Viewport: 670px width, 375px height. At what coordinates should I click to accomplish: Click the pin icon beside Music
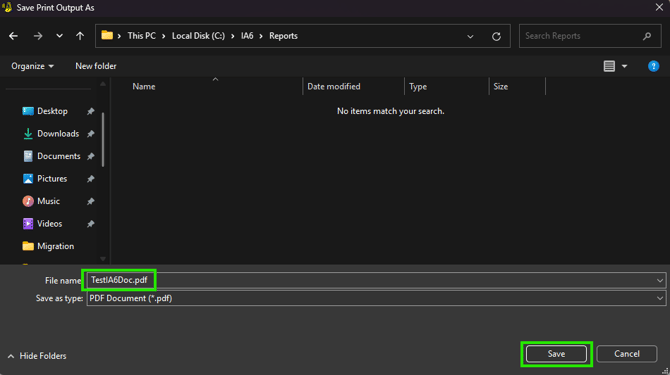pyautogui.click(x=91, y=202)
